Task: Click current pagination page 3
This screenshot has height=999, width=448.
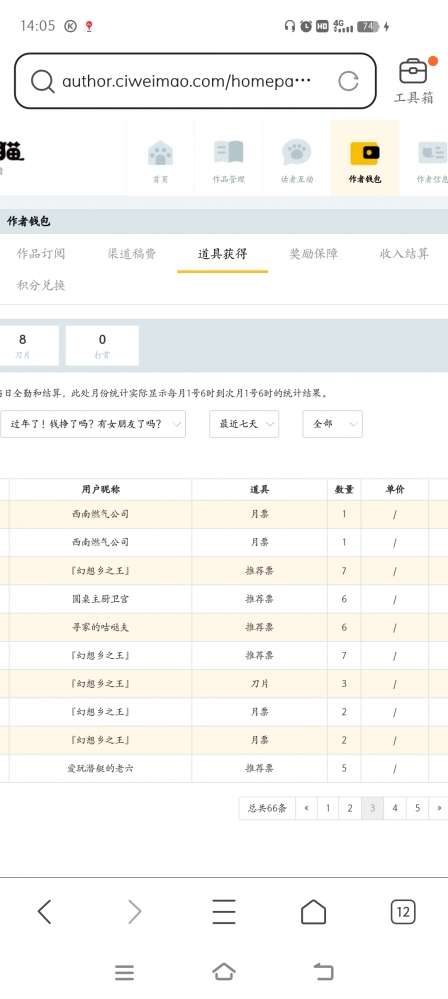Action: point(372,808)
